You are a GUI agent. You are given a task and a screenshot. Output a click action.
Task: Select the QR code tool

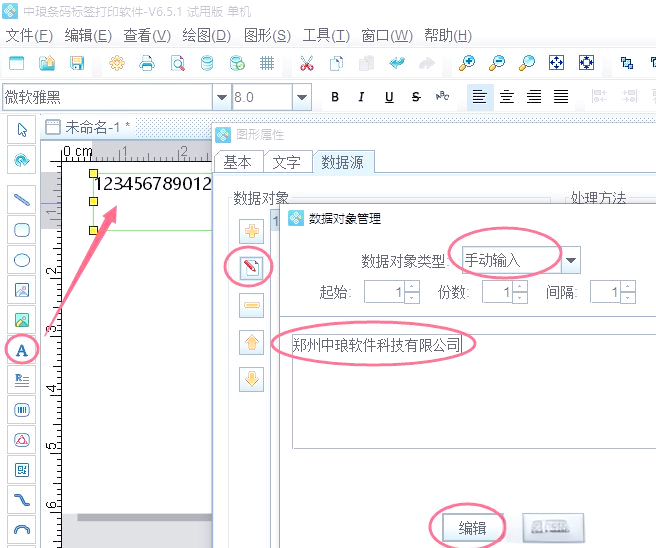(x=22, y=470)
